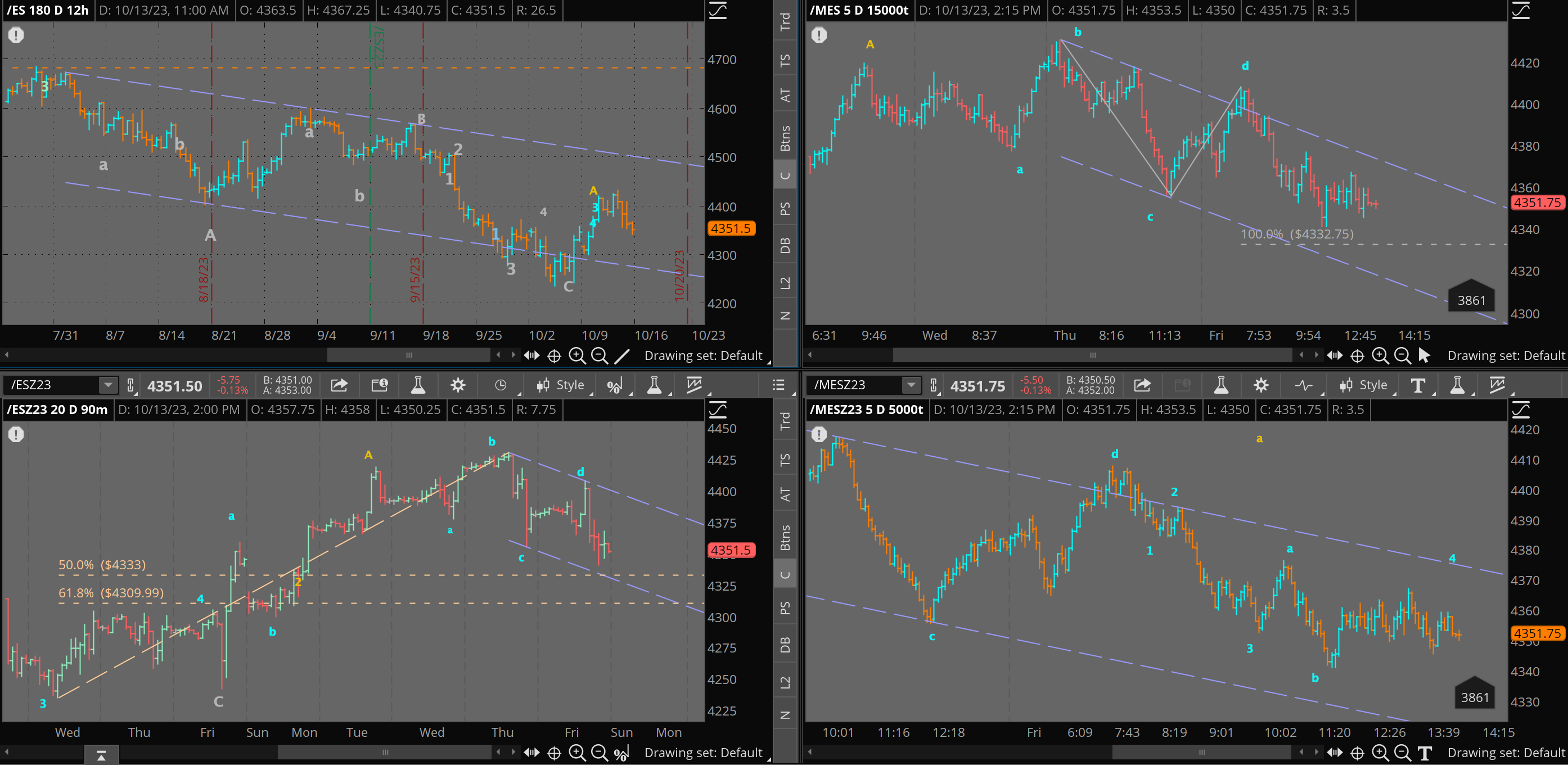
Task: Zoom out on the /MES 5 D 15000t chart
Action: tap(1403, 356)
